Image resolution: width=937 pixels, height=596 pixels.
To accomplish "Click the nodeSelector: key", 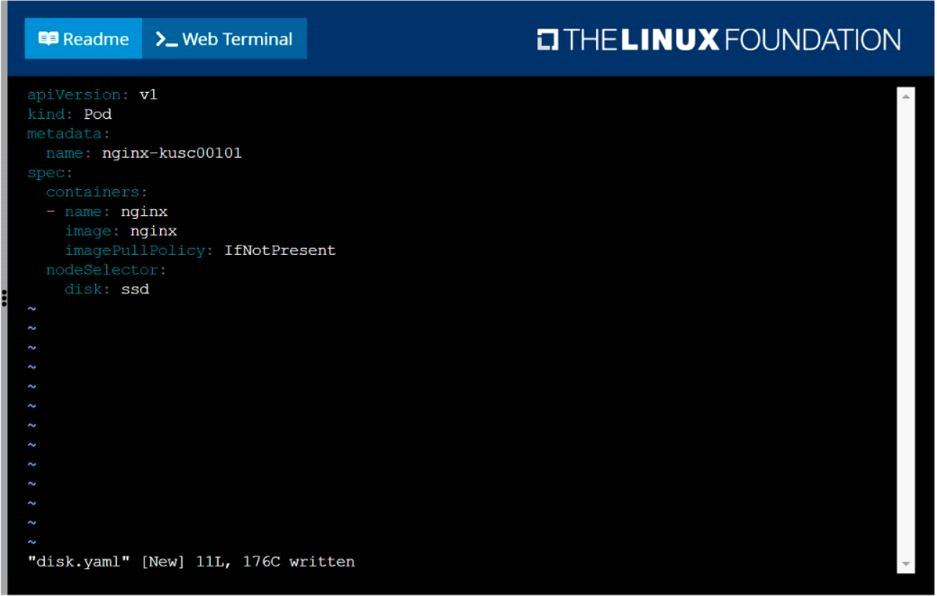I will (106, 270).
